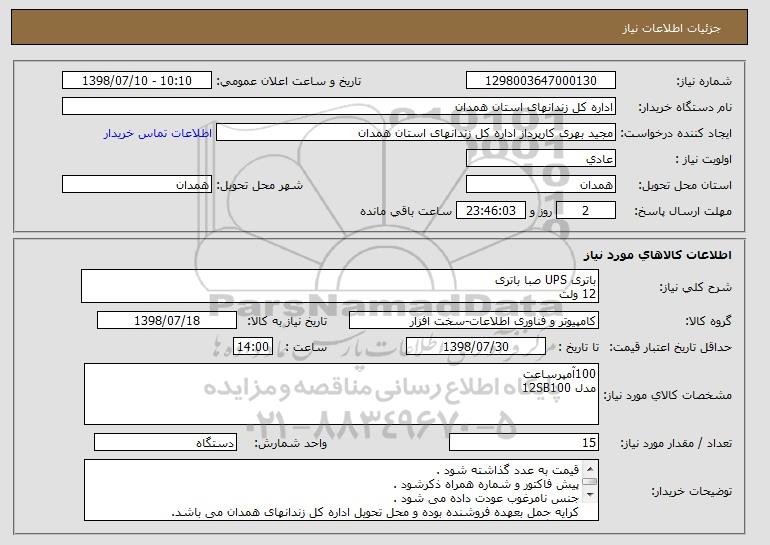Viewport: 770px width, 545px height.
Task: Click the ساعت باقی مانده text
Action: [406, 211]
